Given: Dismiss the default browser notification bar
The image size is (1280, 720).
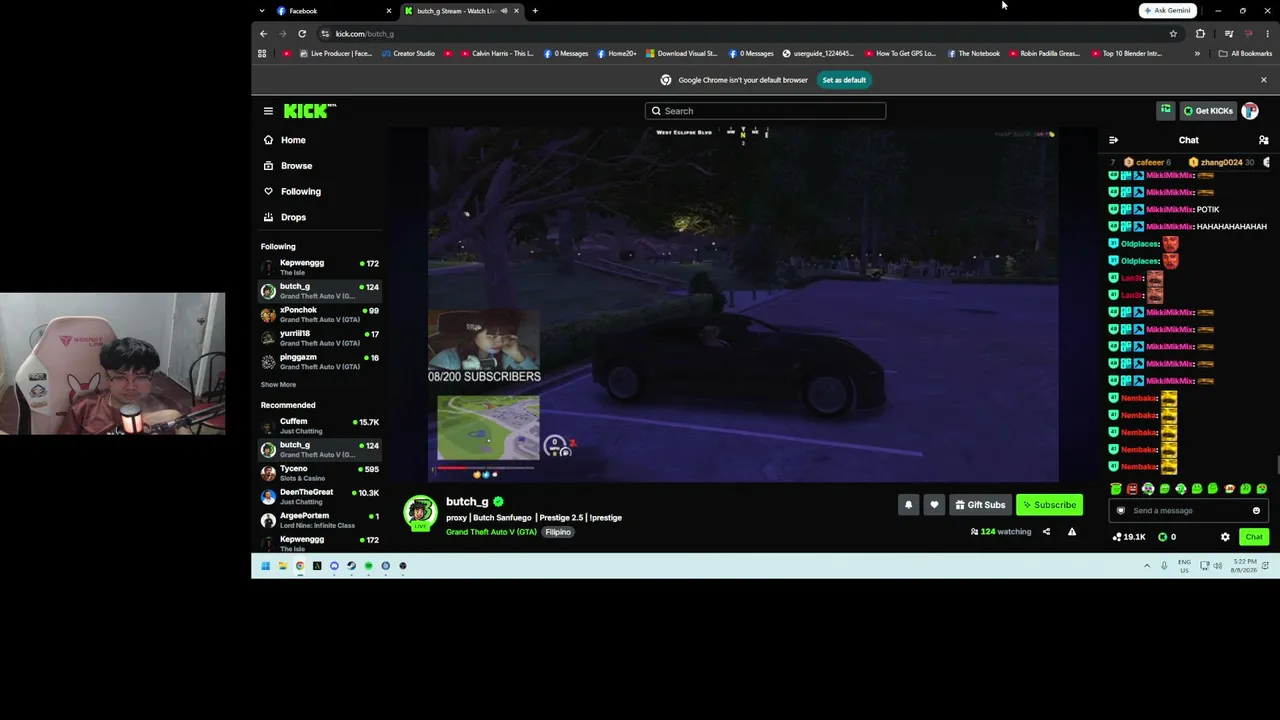Looking at the screenshot, I should pyautogui.click(x=1263, y=80).
